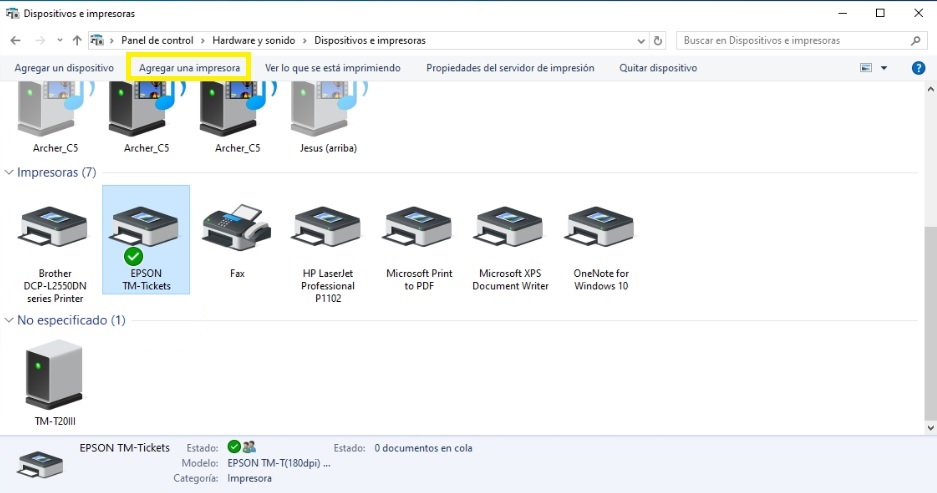Viewport: 937px width, 493px height.
Task: Click the No especificado (1) header text
Action: (x=71, y=320)
